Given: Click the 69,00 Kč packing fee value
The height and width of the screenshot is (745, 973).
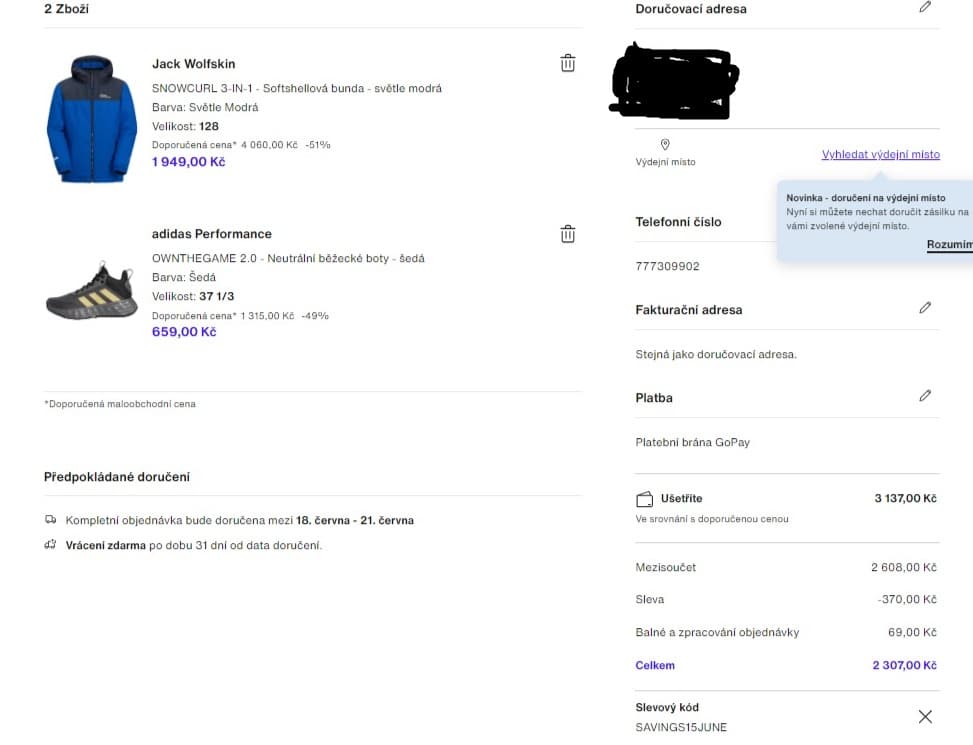Looking at the screenshot, I should pos(912,632).
